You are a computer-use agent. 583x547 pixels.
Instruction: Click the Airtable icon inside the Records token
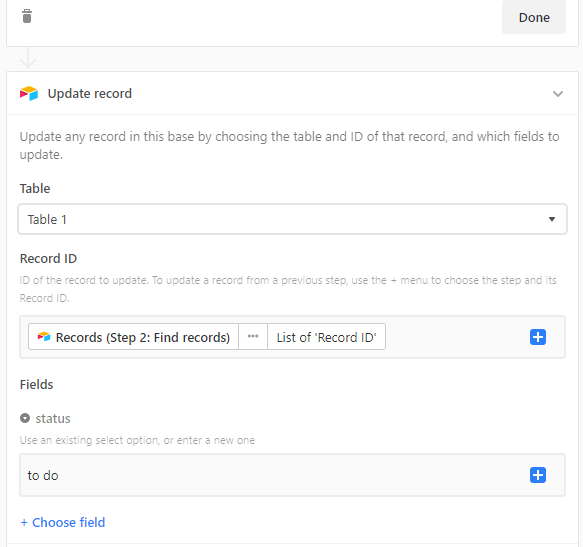(x=44, y=337)
